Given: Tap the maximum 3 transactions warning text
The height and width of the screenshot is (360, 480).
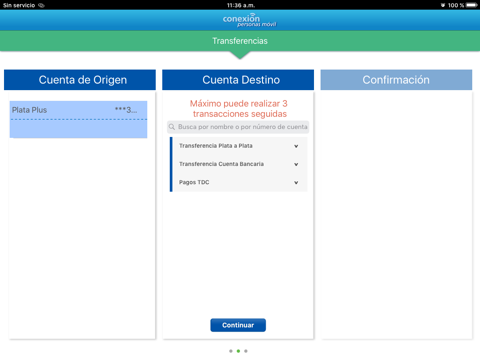Looking at the screenshot, I should click(239, 109).
